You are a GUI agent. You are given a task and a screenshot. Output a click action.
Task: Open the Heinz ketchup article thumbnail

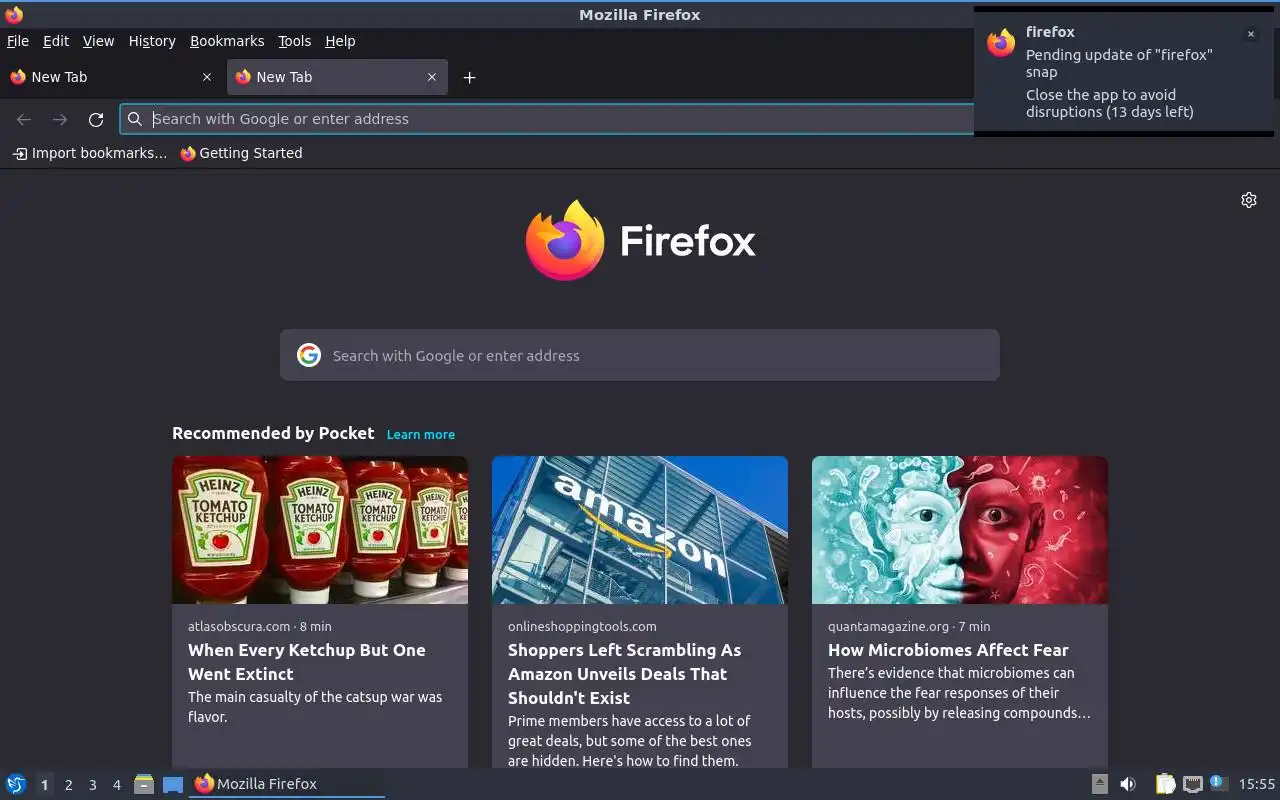(x=320, y=530)
